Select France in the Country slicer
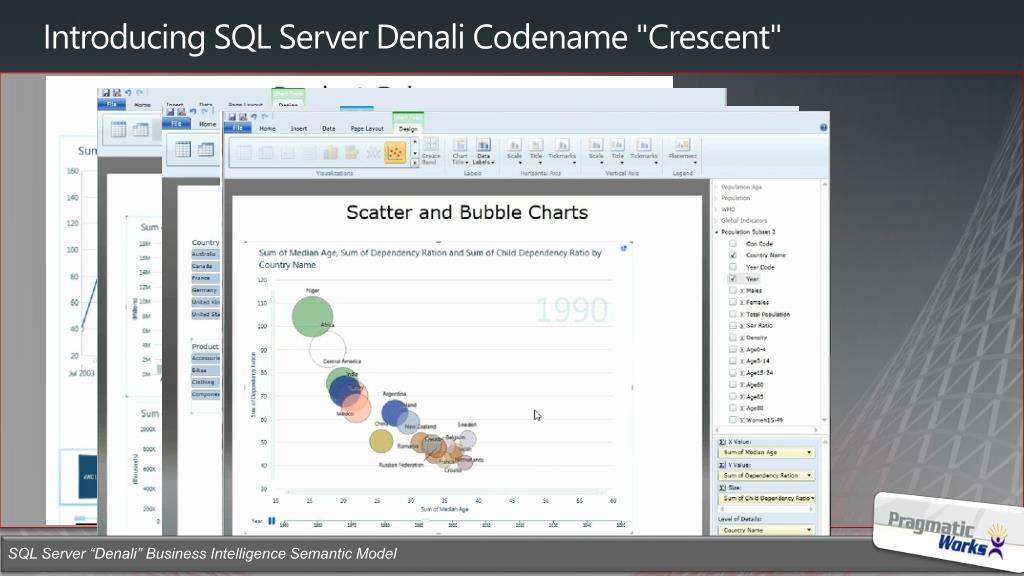The width and height of the screenshot is (1024, 576). click(x=205, y=278)
